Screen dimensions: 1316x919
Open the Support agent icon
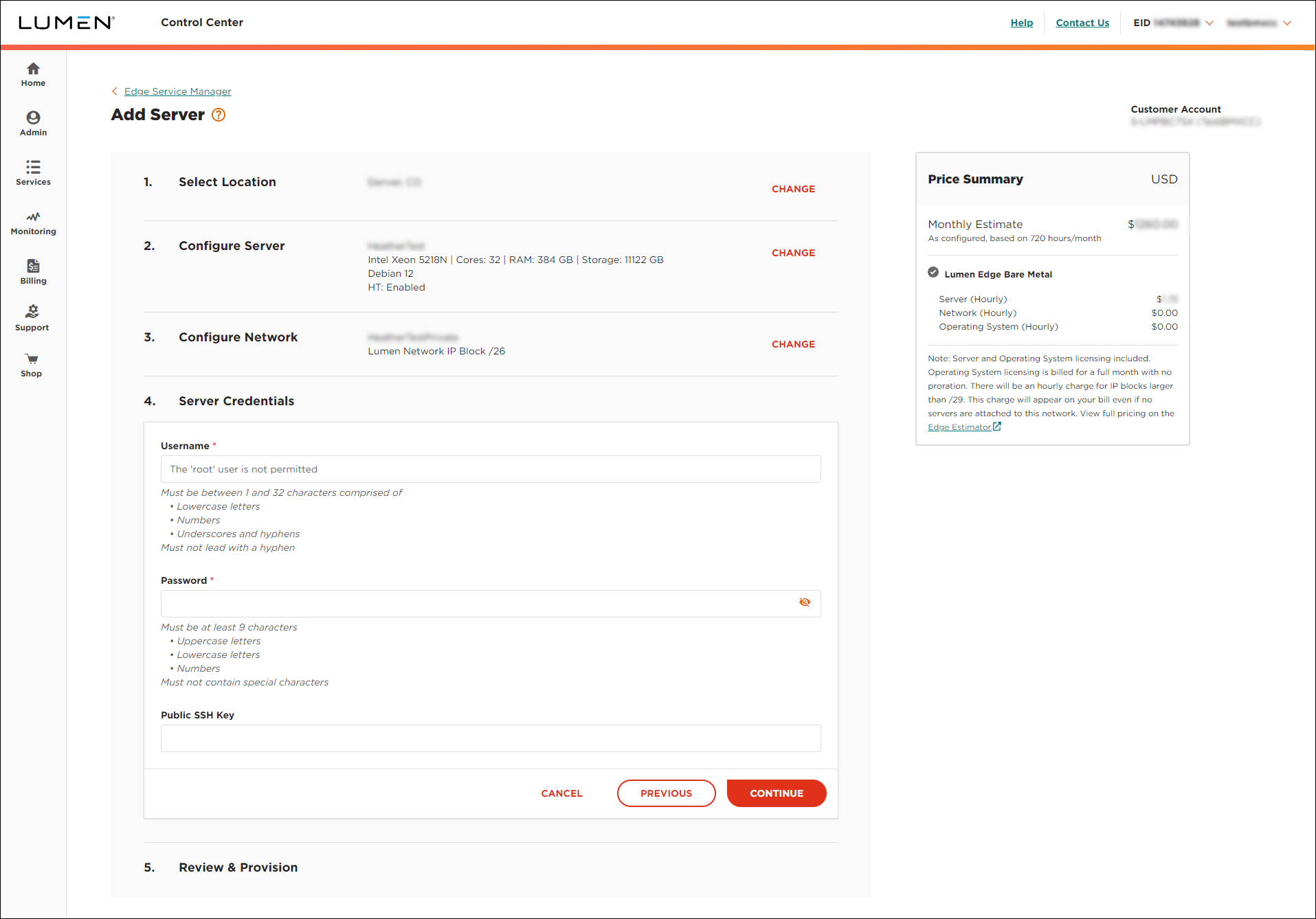point(32,312)
